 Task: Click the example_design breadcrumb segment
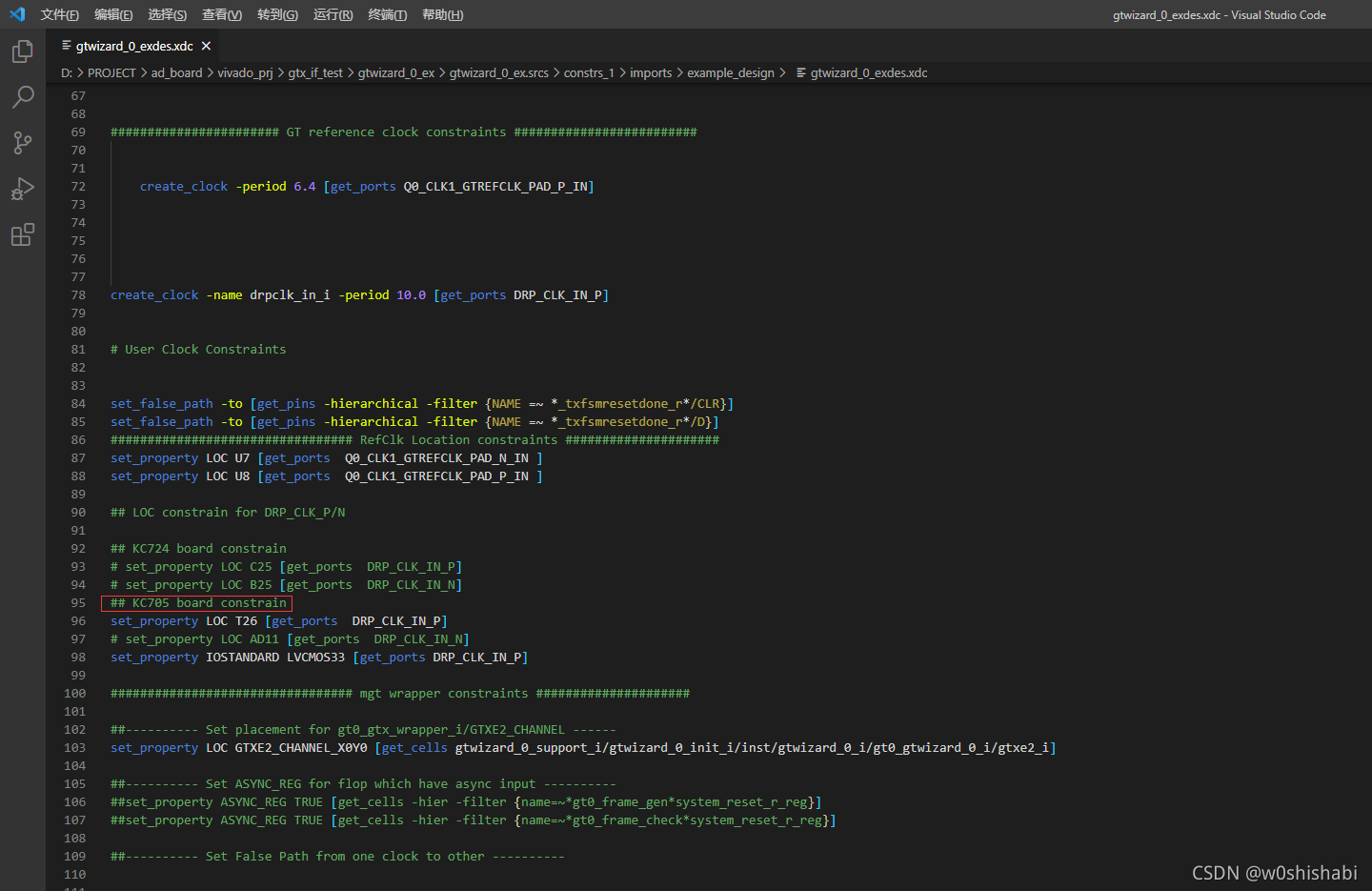coord(730,72)
